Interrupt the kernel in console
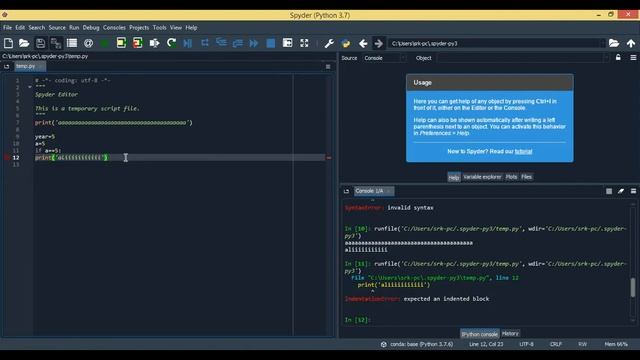This screenshot has height=360, width=640. (609, 191)
